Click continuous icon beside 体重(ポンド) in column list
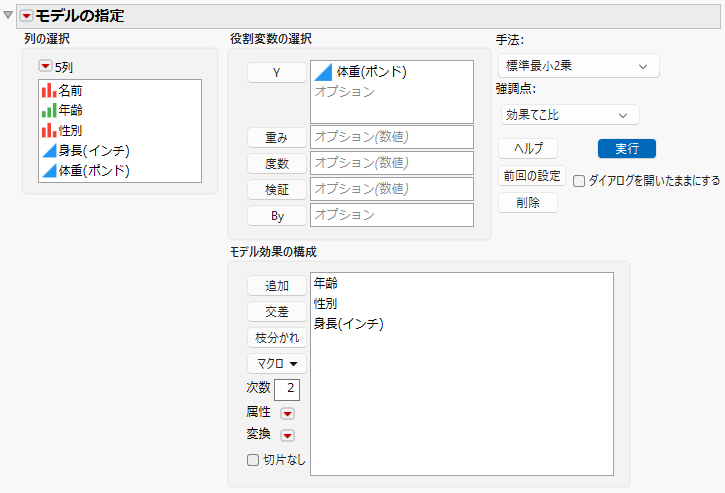 click(49, 171)
